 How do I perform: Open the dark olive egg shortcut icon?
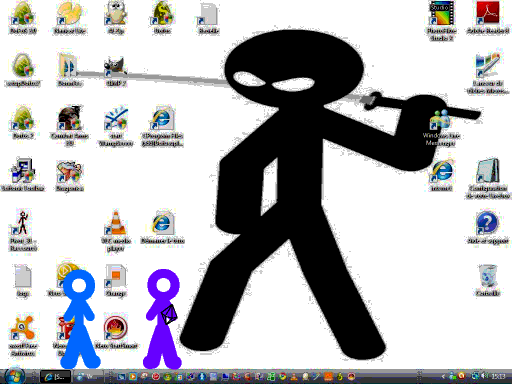[x=162, y=17]
